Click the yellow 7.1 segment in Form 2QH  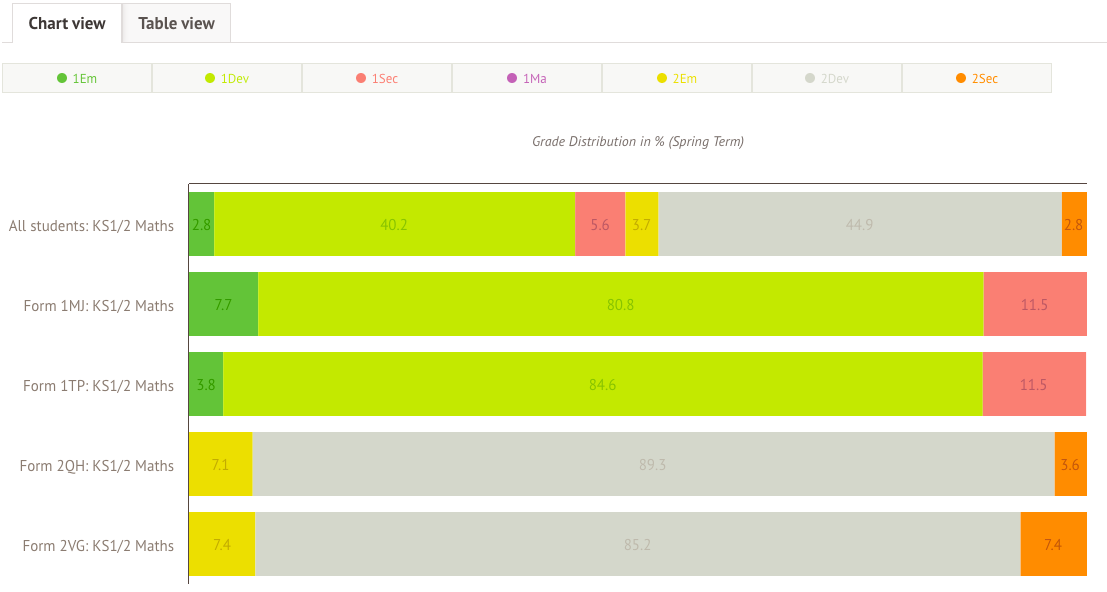(220, 464)
